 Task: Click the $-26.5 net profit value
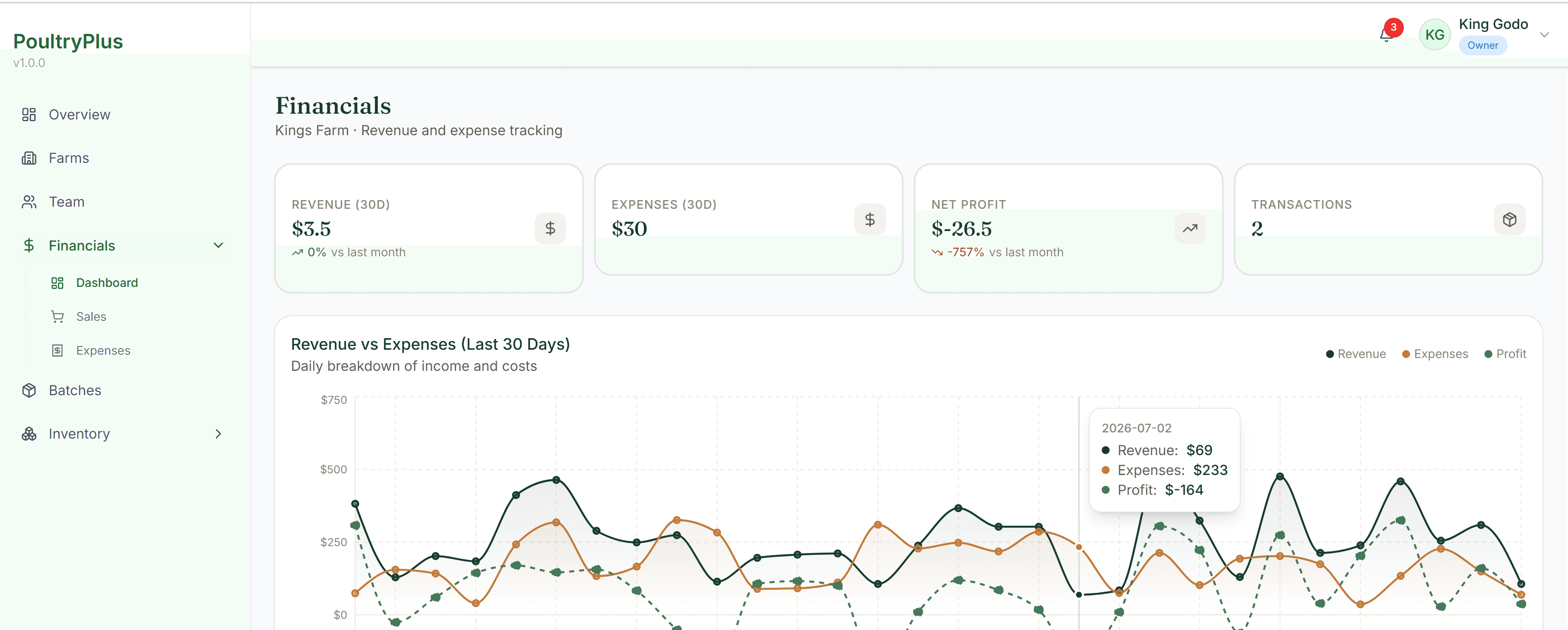962,229
